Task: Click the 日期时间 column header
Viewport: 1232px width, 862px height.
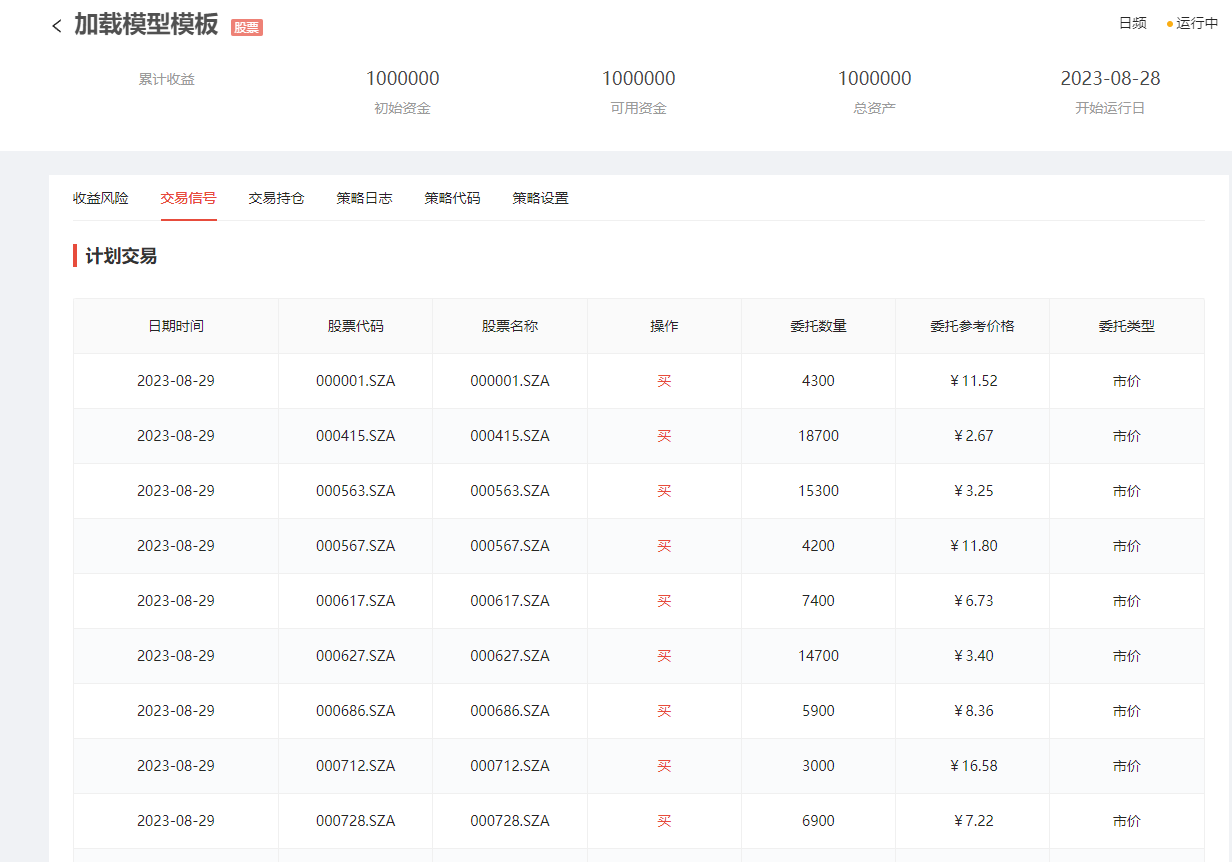Action: tap(176, 326)
